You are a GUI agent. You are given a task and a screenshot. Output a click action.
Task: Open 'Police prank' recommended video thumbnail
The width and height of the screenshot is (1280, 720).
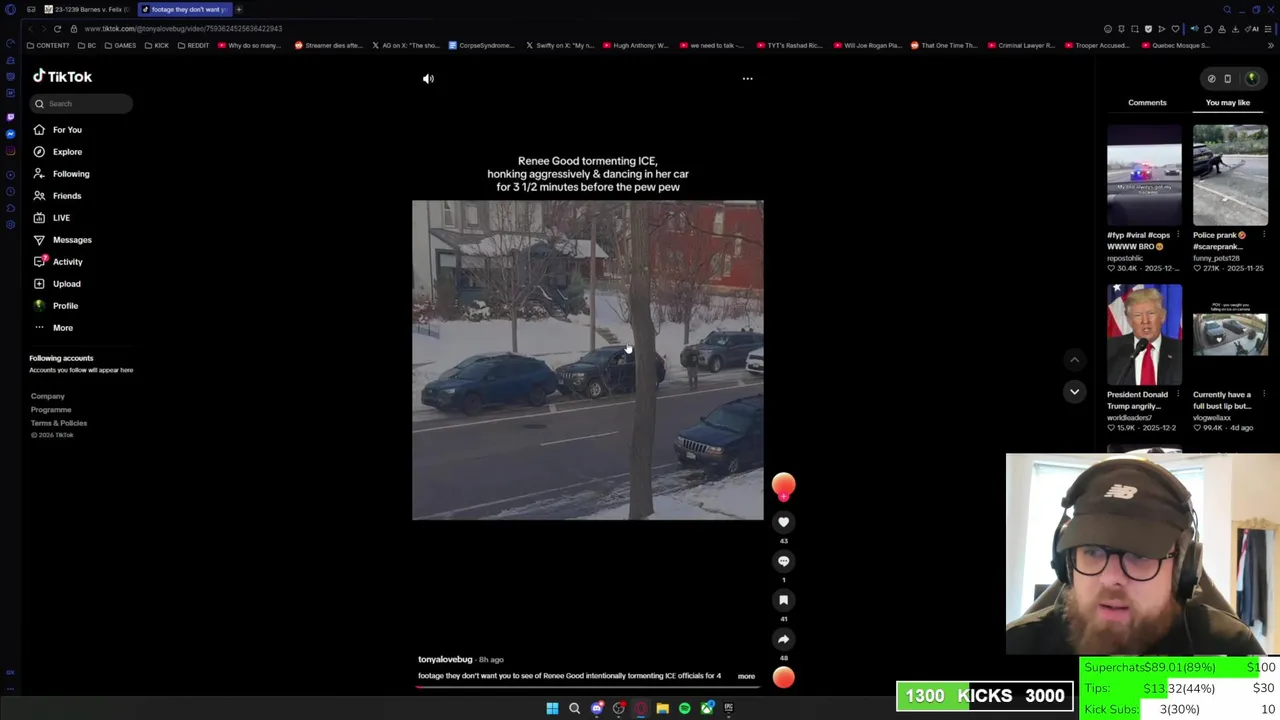[1230, 176]
